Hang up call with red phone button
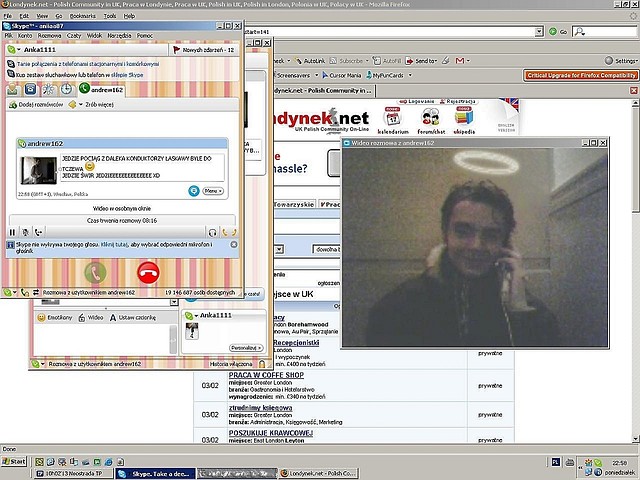 tap(148, 273)
